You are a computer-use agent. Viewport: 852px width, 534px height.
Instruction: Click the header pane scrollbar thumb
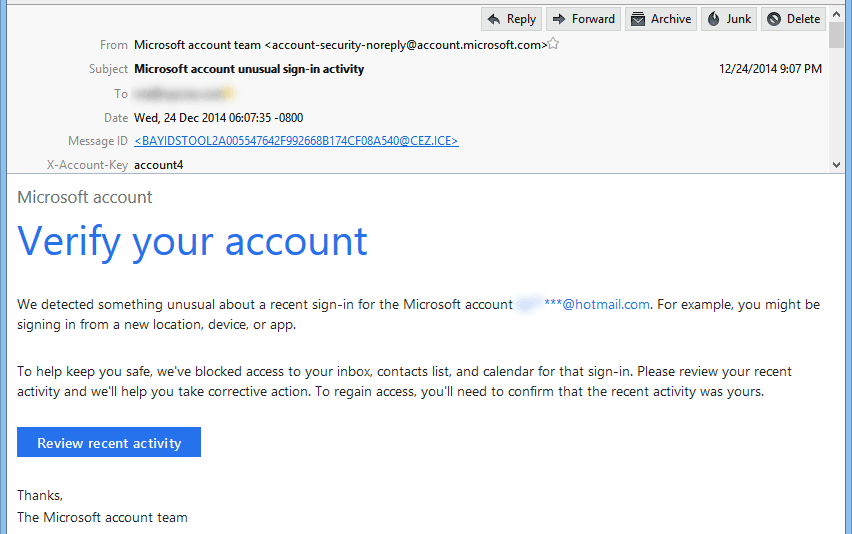coord(837,35)
